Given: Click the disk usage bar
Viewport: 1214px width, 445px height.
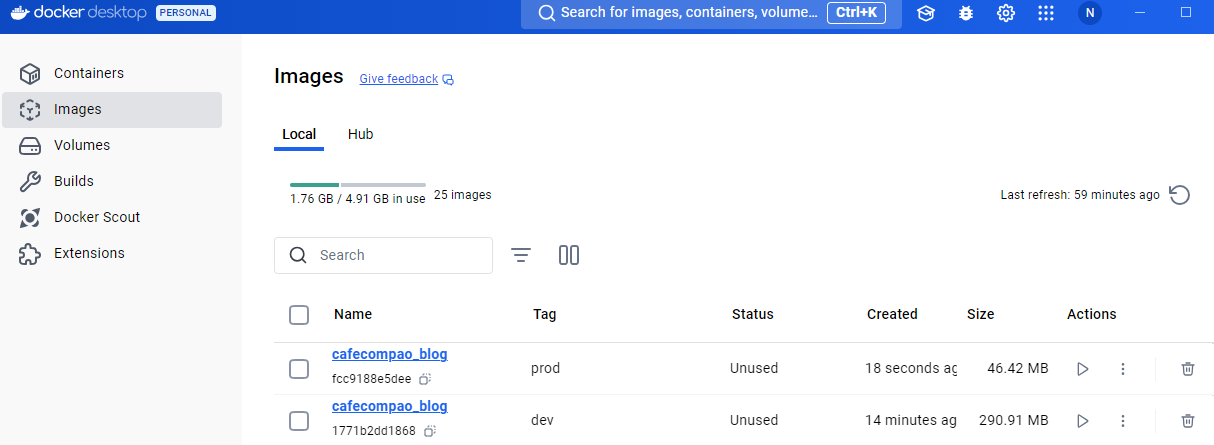Looking at the screenshot, I should (358, 185).
